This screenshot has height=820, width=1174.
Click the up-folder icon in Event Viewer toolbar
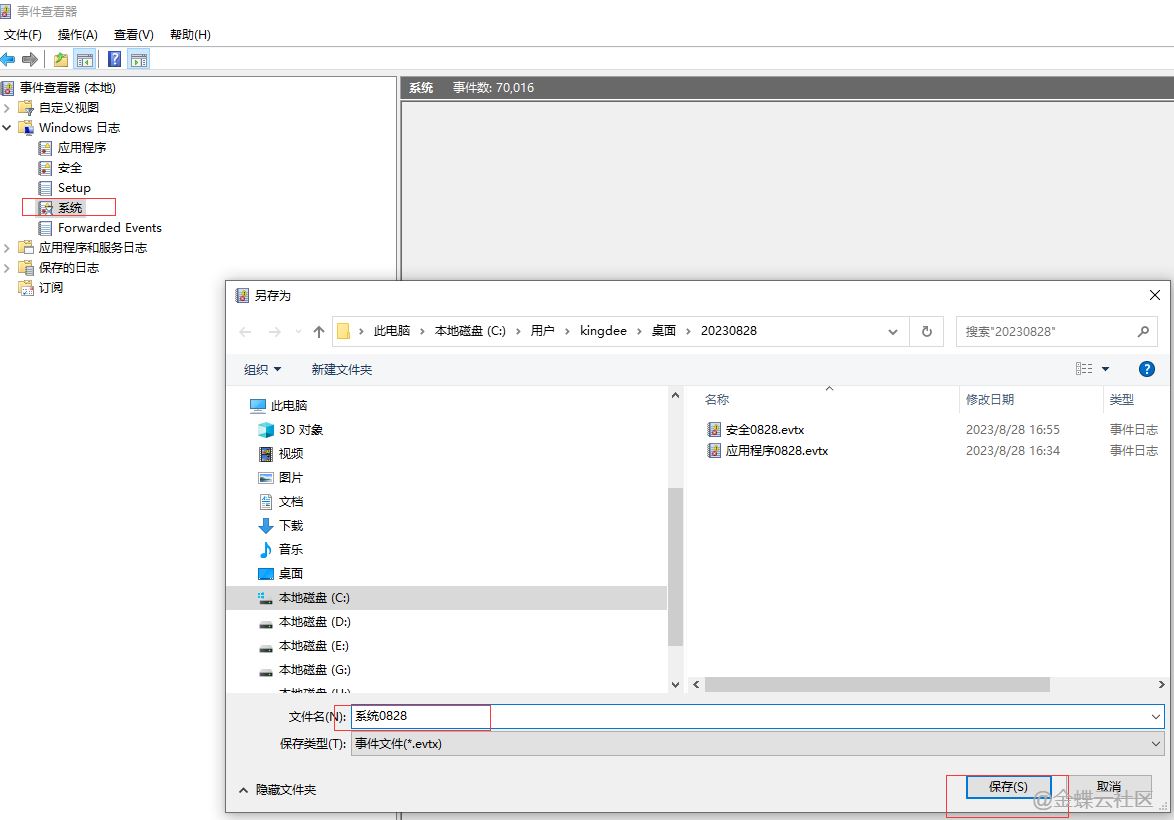[61, 59]
